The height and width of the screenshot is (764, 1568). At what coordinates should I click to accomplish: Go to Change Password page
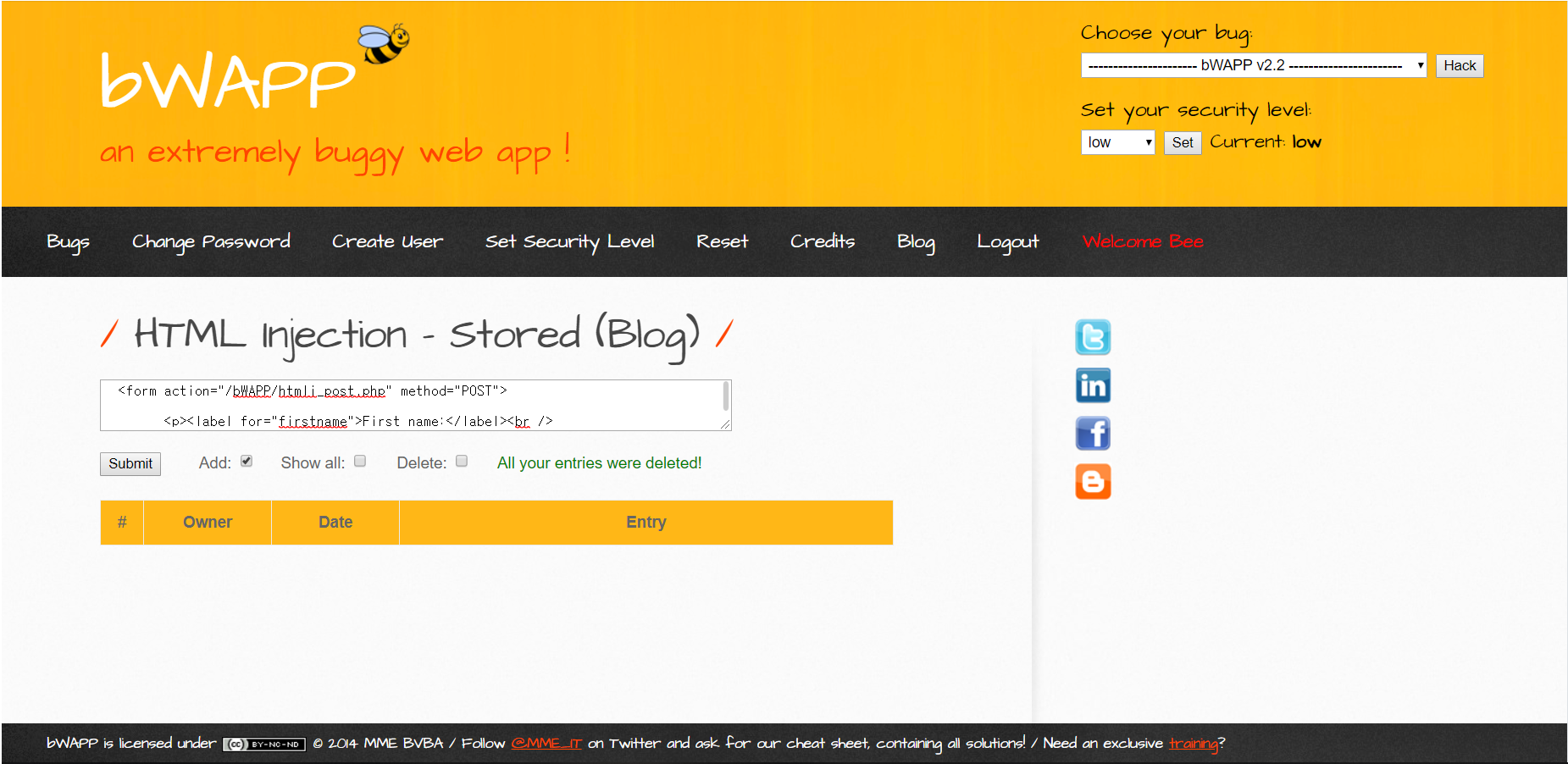pos(211,242)
